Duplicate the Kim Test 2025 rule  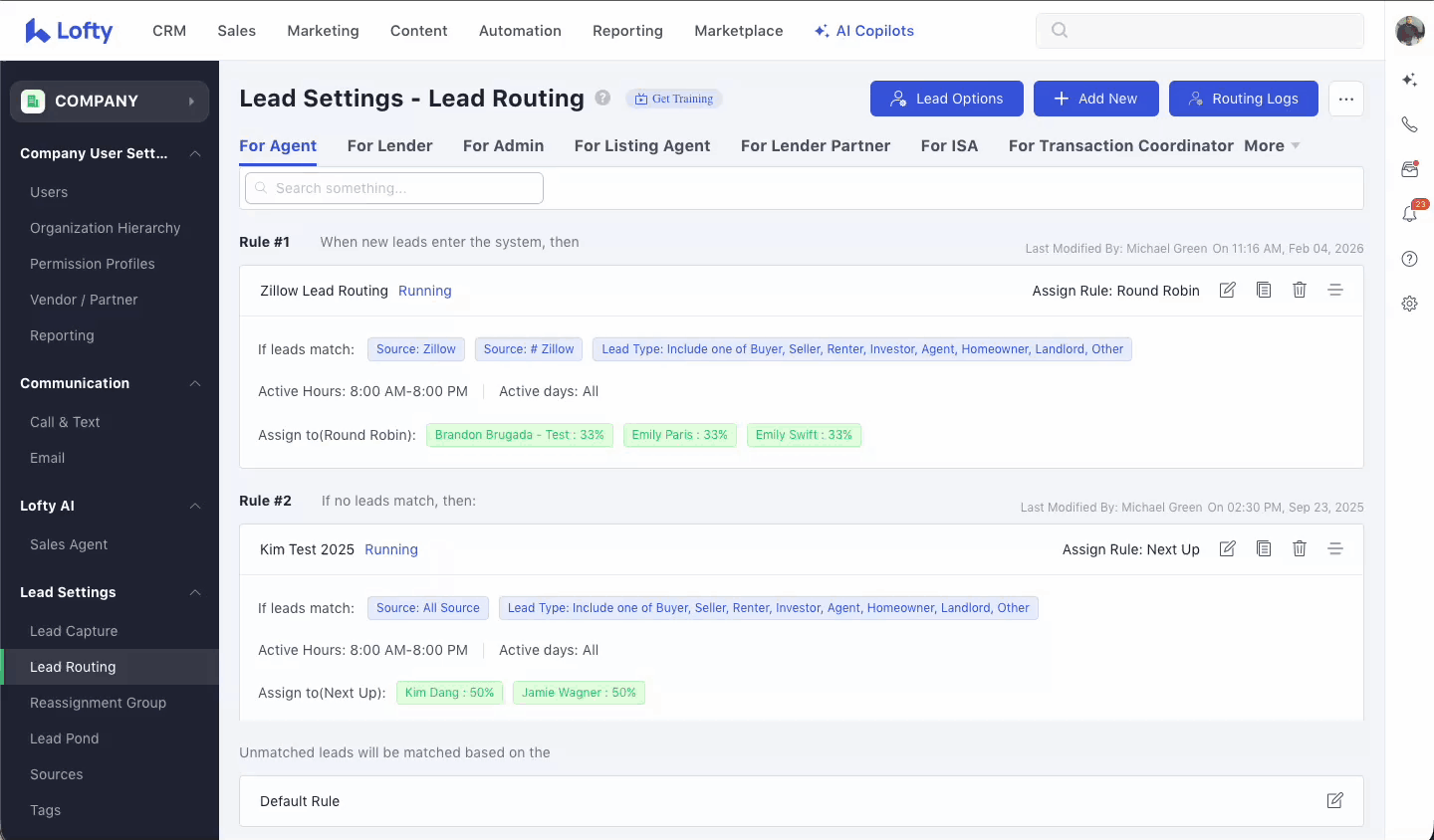coord(1264,548)
